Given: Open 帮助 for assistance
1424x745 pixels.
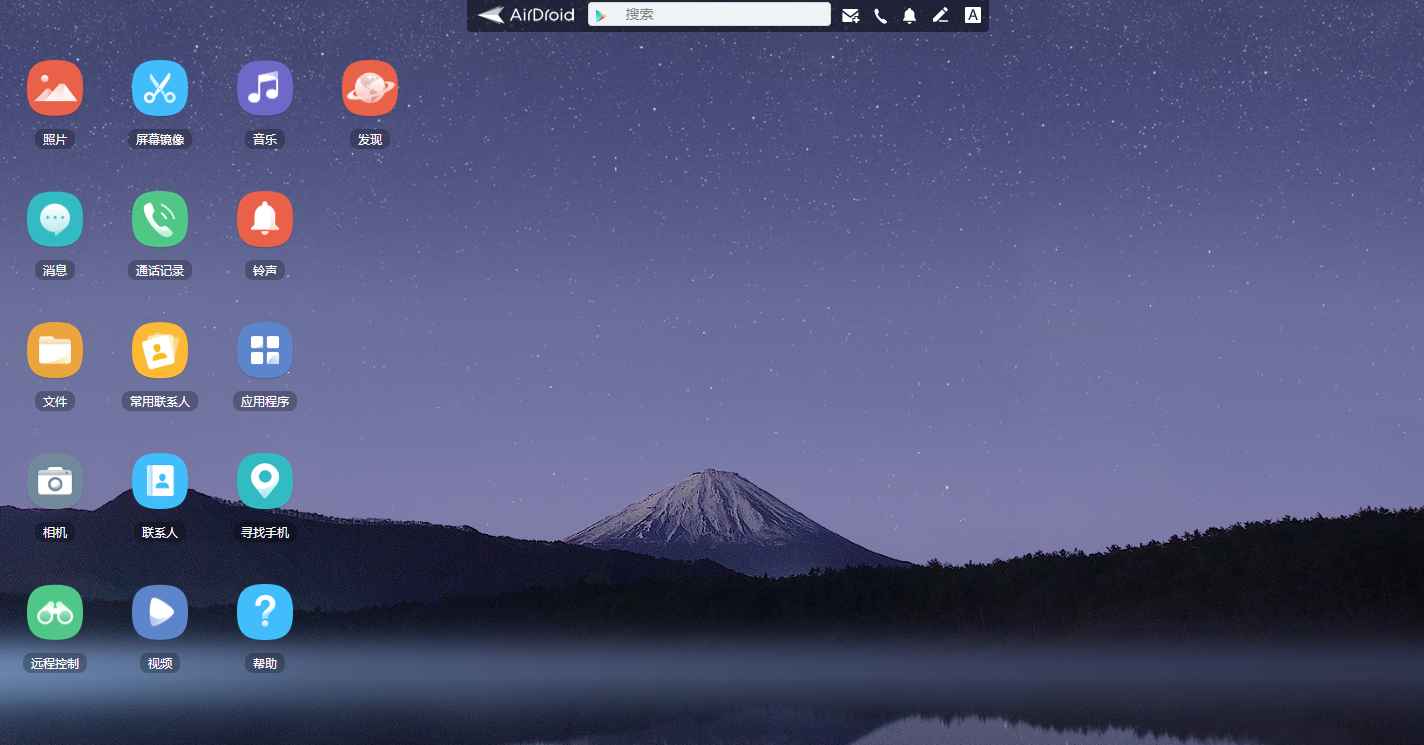Looking at the screenshot, I should click(265, 611).
